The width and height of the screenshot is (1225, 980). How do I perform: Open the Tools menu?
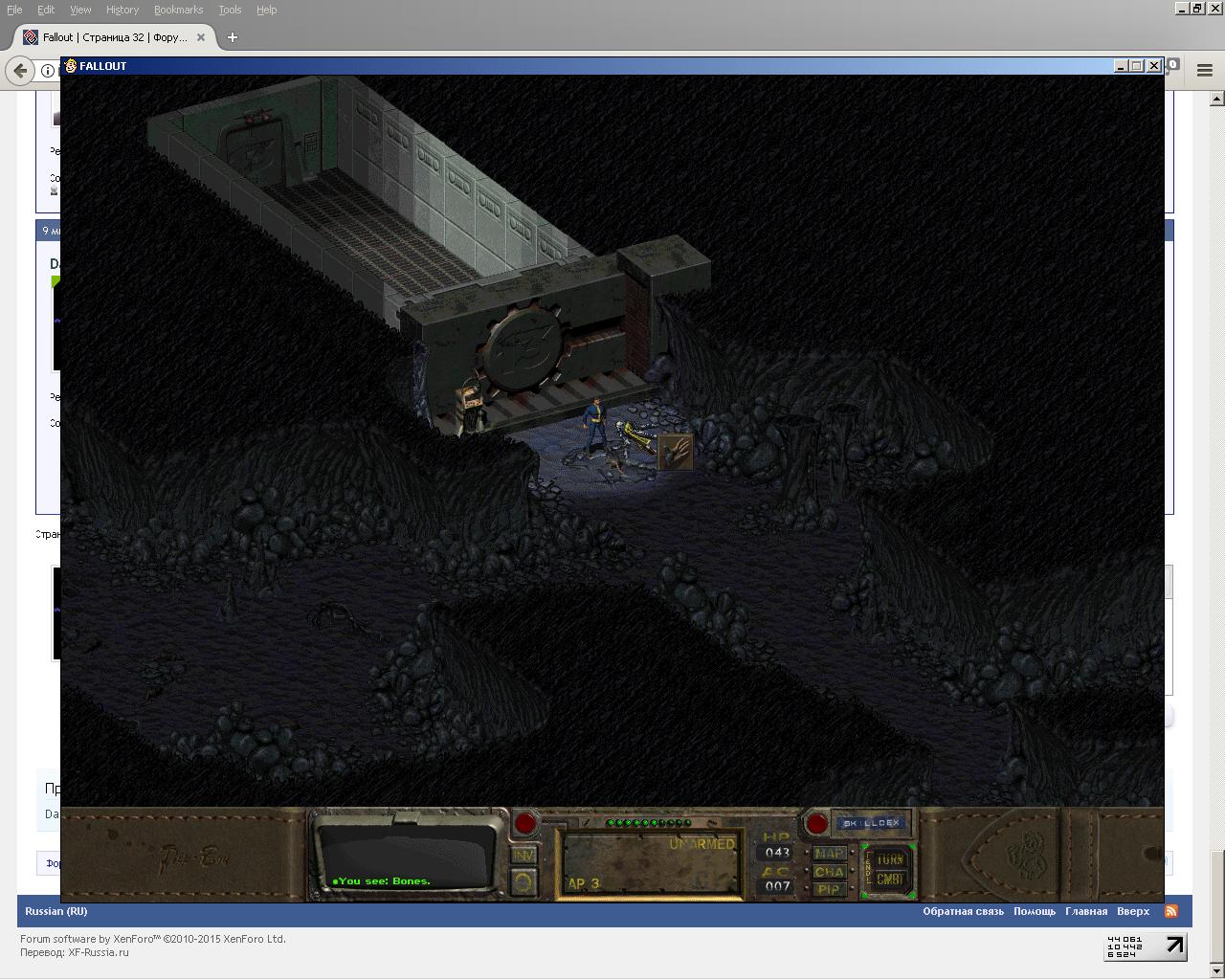[x=230, y=10]
